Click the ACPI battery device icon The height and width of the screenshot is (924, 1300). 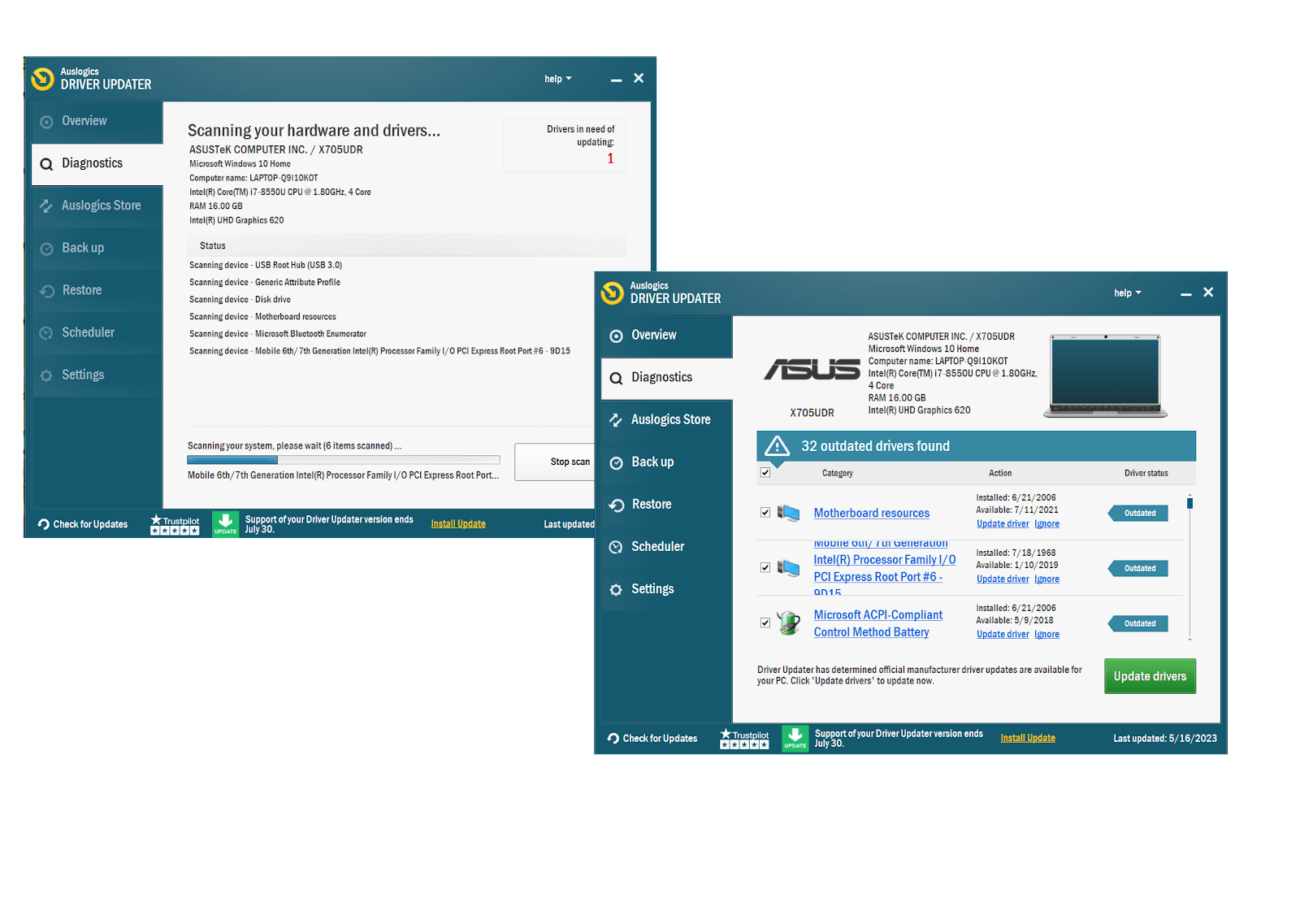(788, 623)
